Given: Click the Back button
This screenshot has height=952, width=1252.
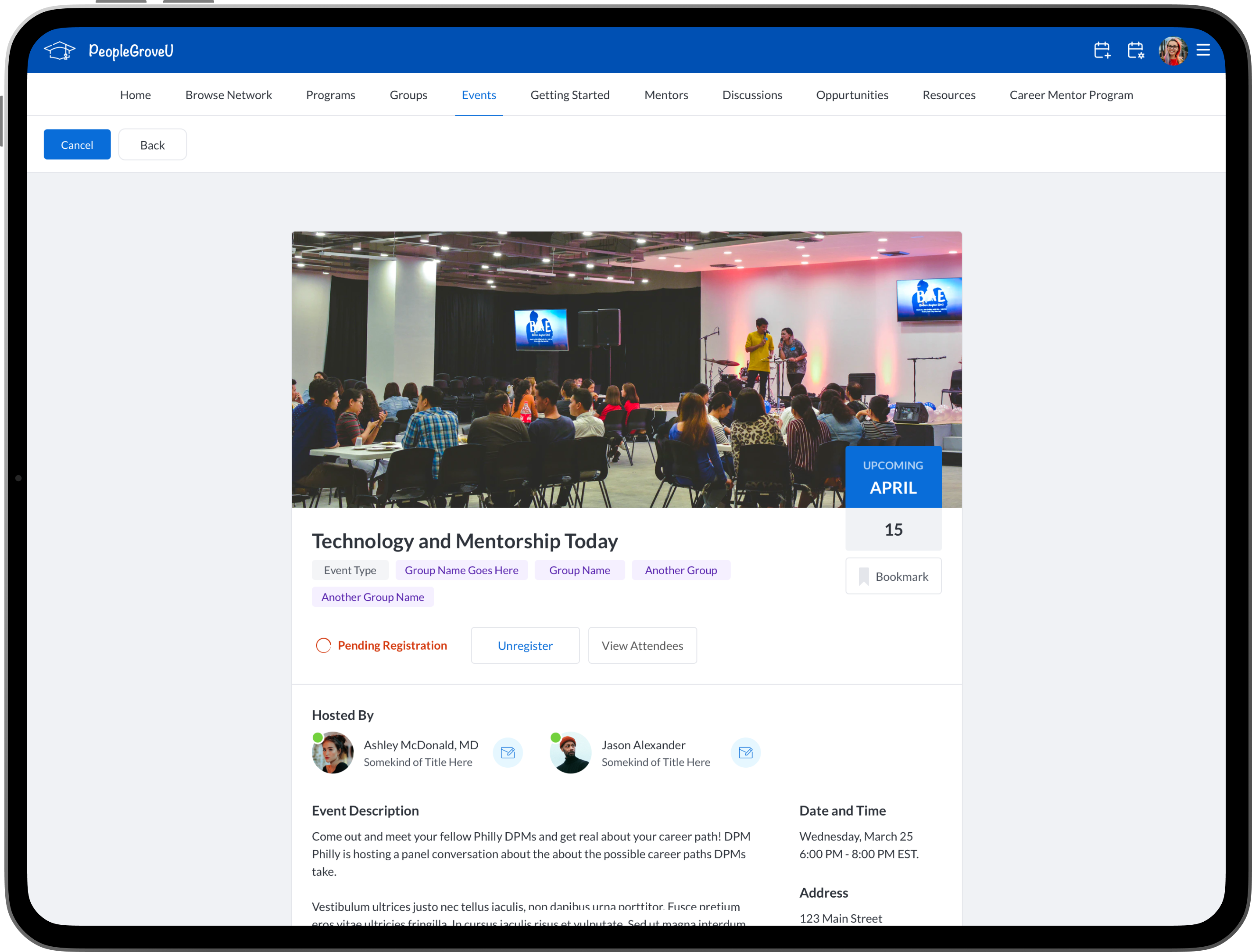Looking at the screenshot, I should [x=152, y=145].
